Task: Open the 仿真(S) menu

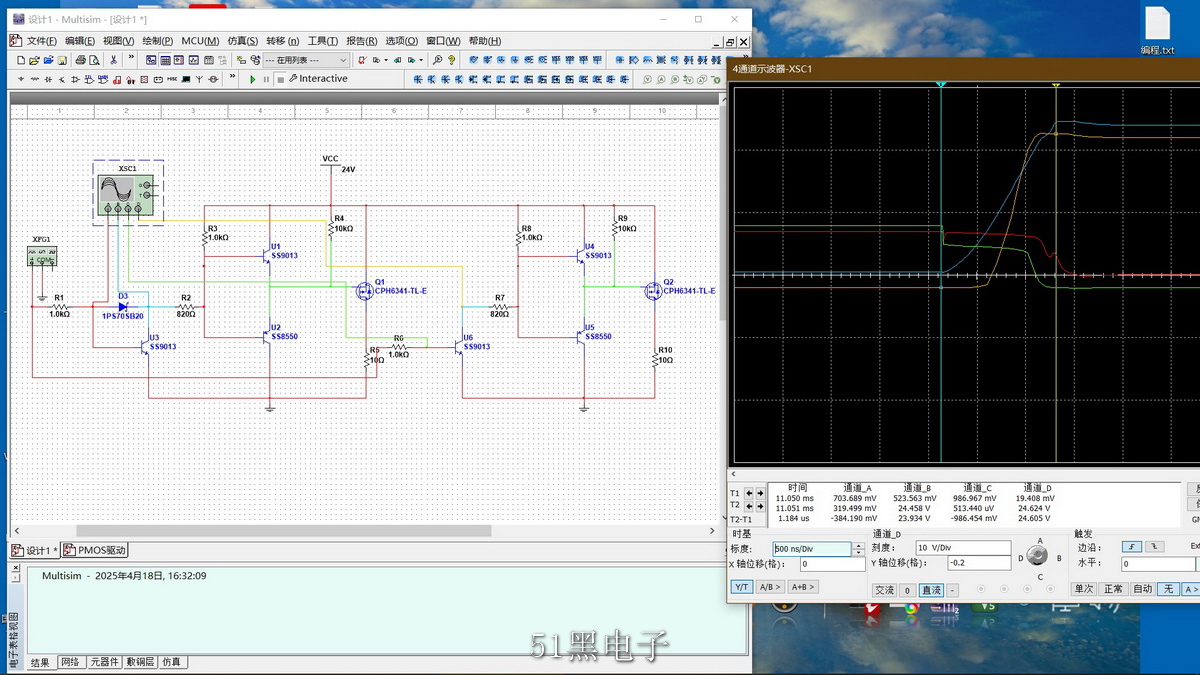Action: click(x=243, y=41)
